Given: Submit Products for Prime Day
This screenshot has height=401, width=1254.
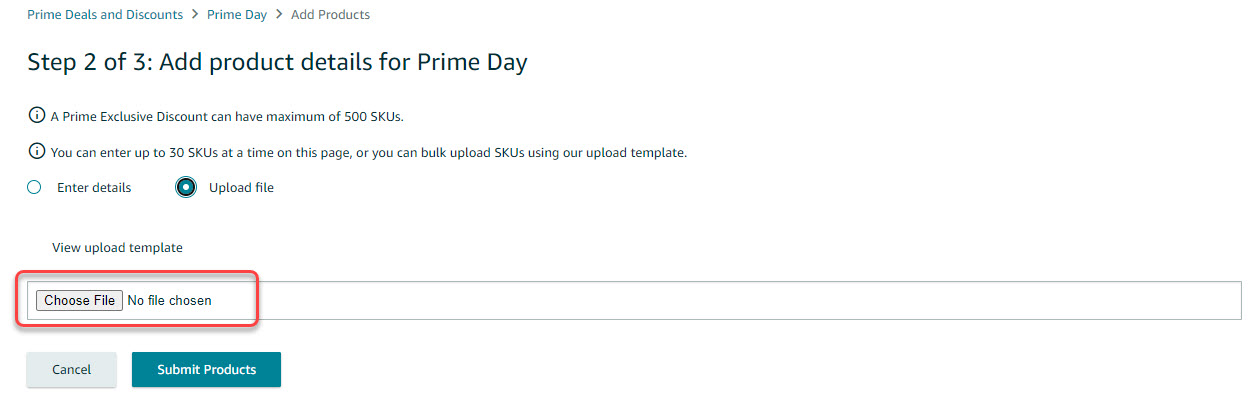Looking at the screenshot, I should coord(206,369).
